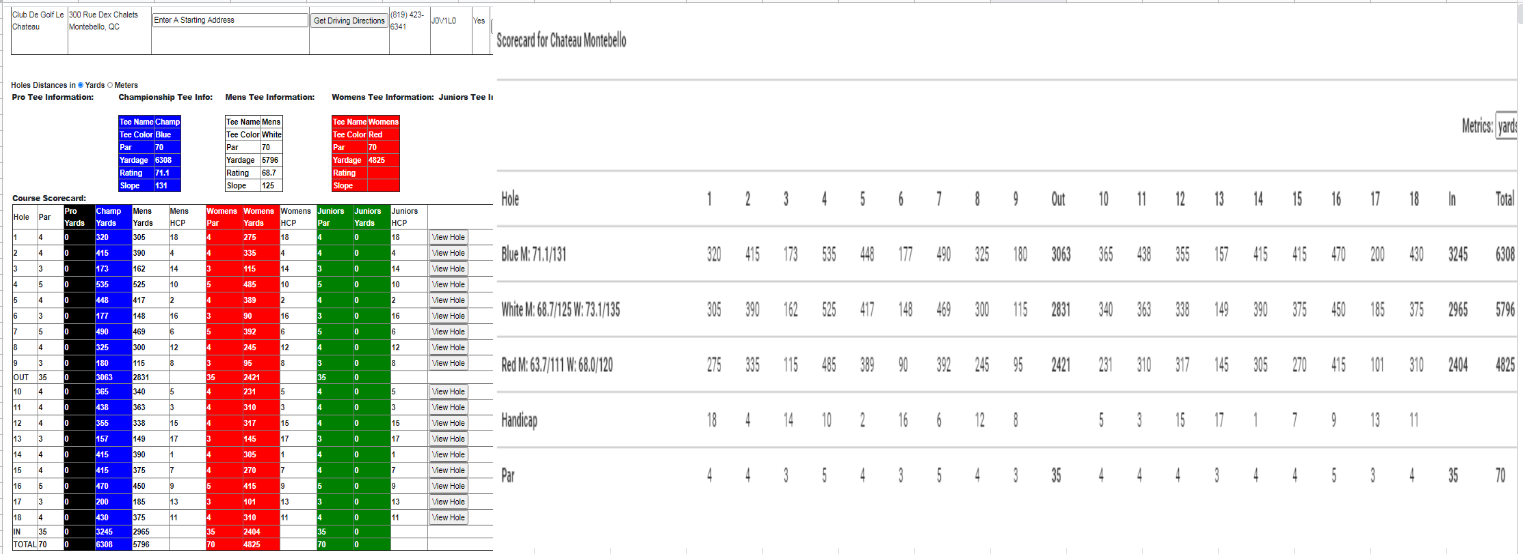Click View Hole for hole 9
This screenshot has height=554, width=1523.
[x=448, y=363]
